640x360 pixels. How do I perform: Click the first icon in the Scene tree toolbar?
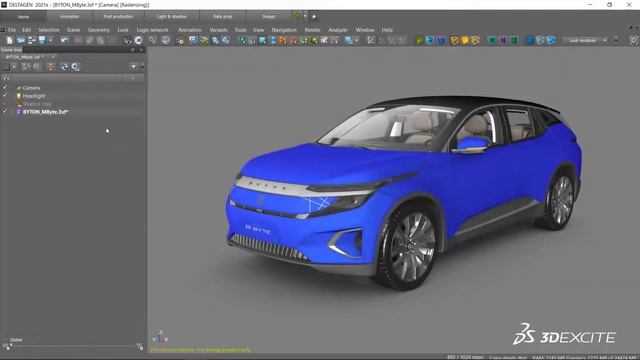[x=6, y=67]
